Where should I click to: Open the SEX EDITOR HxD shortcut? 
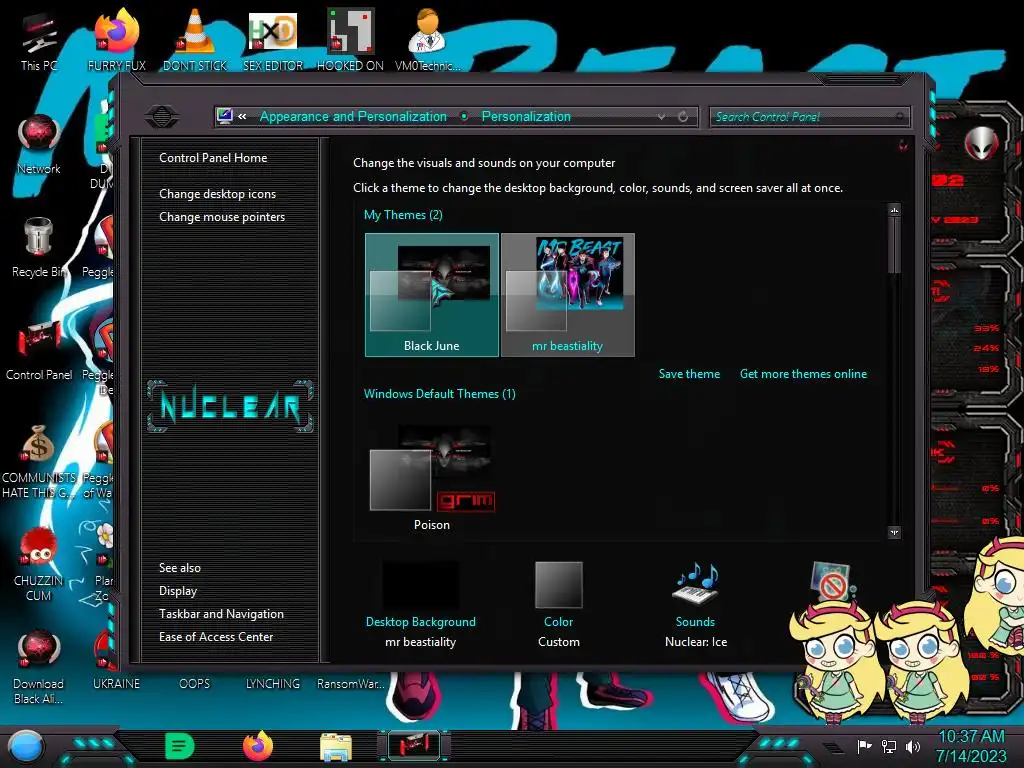point(273,40)
